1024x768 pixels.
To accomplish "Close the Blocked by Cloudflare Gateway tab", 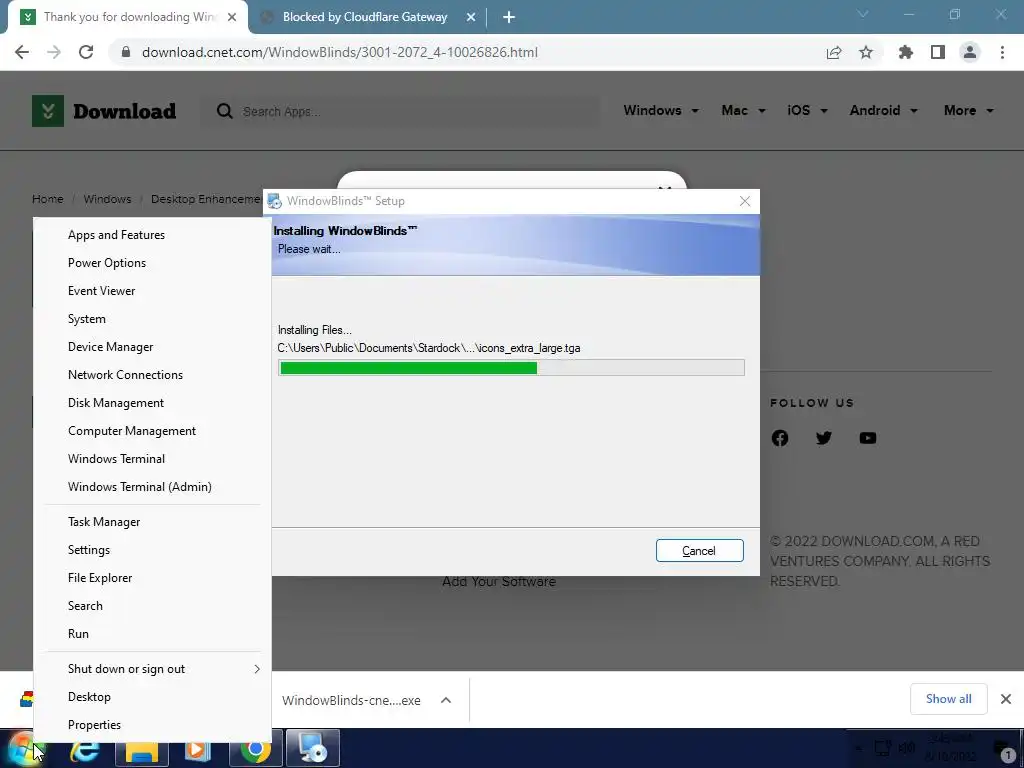I will [x=471, y=18].
